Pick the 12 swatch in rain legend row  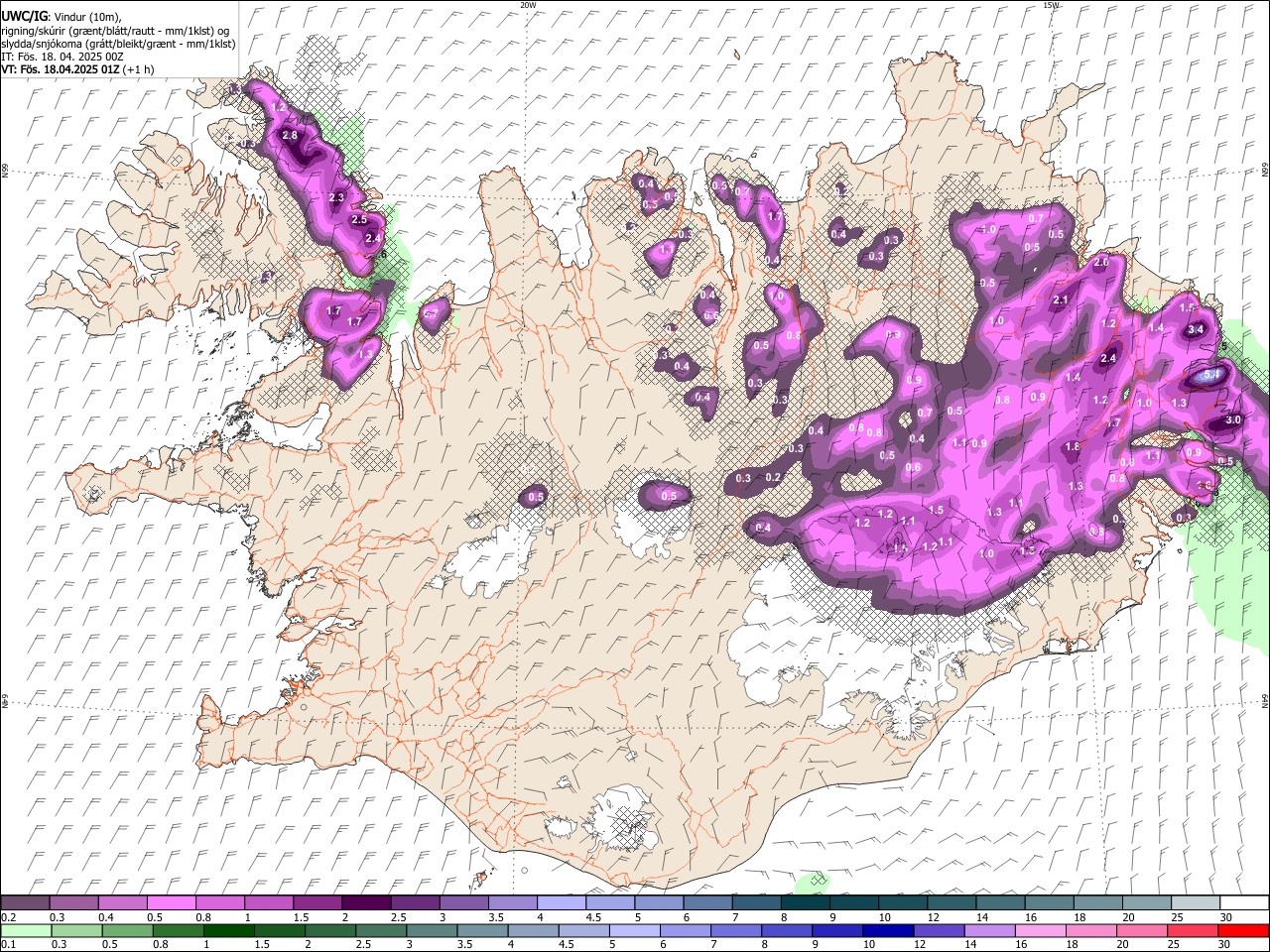937,930
